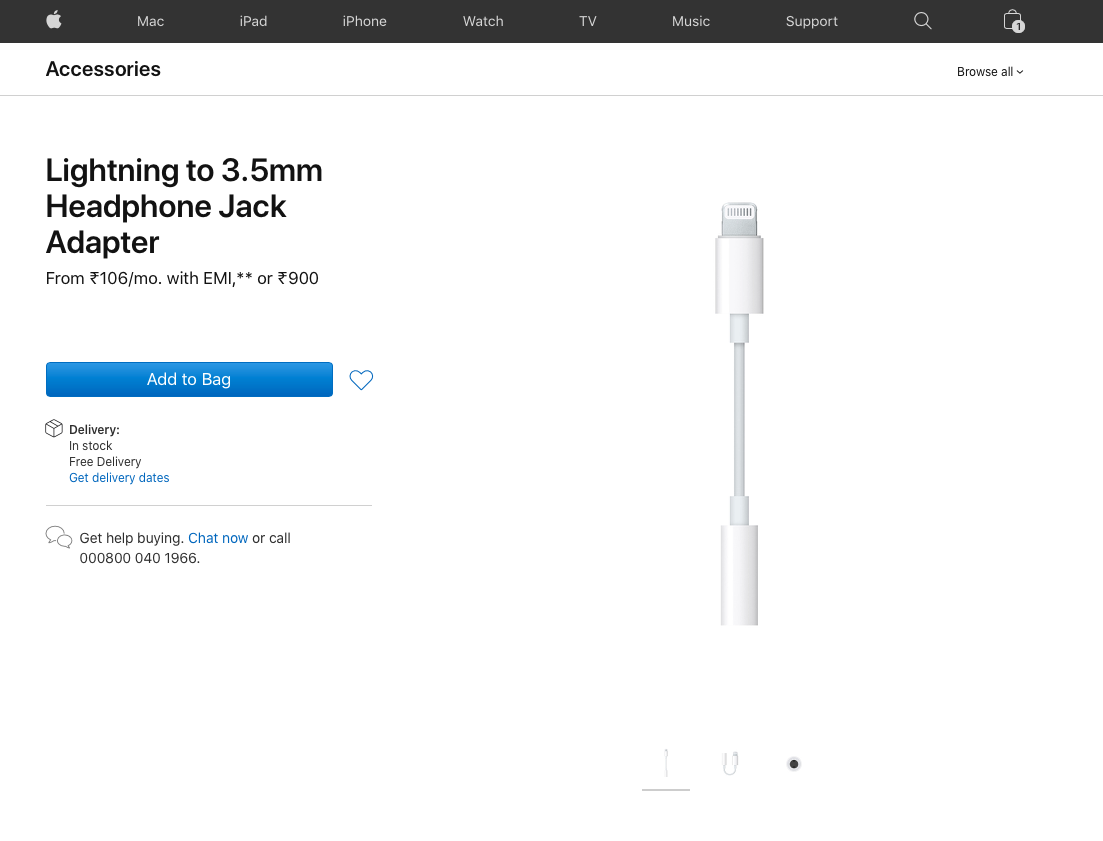The image size is (1103, 841).
Task: Open the Mac menu
Action: click(150, 21)
